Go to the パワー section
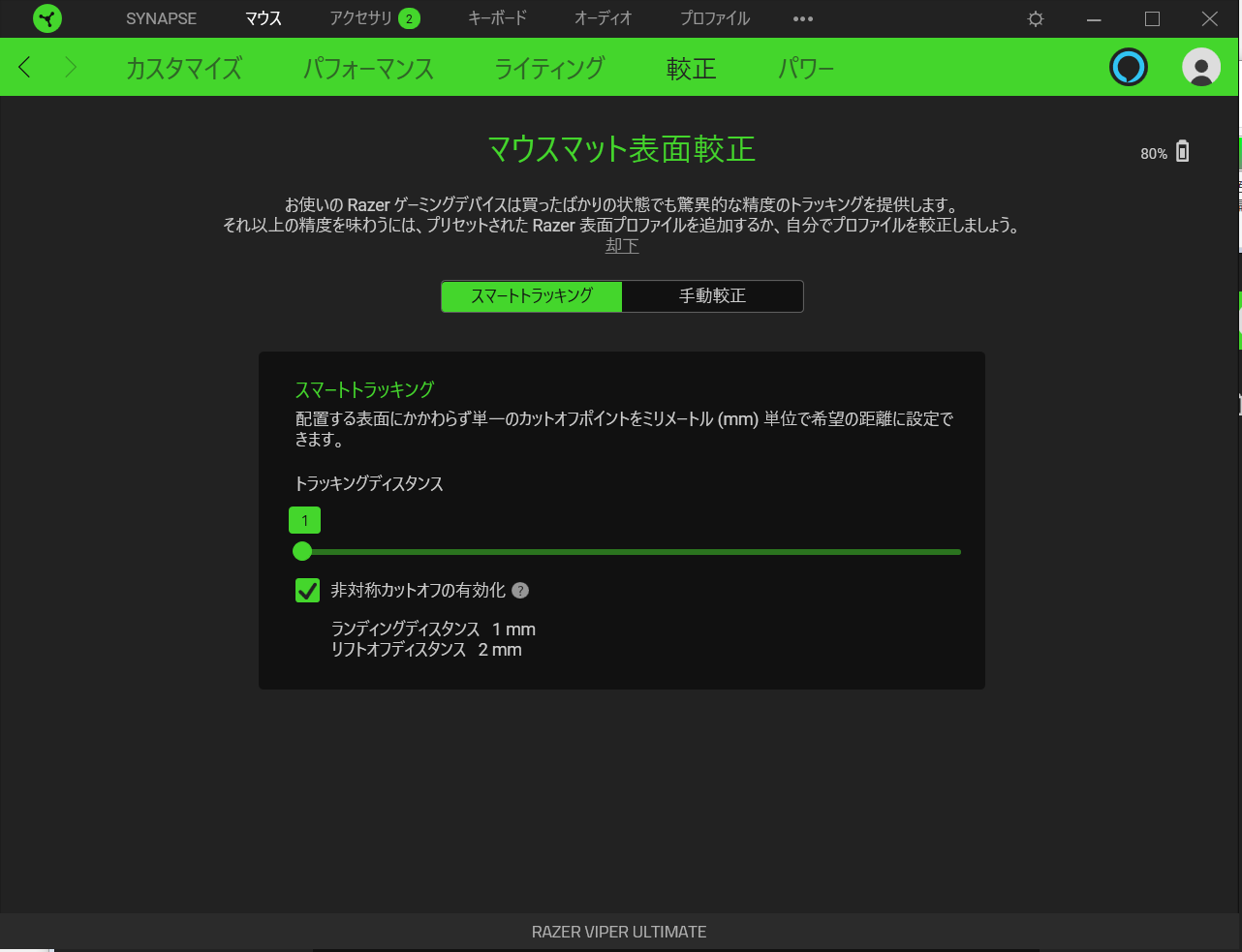 806,68
